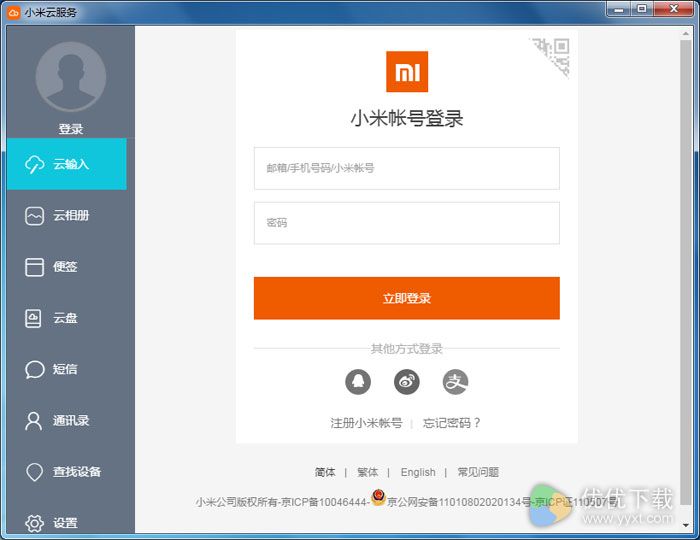The image size is (700, 540).
Task: Switch language to 简体
Action: point(325,472)
